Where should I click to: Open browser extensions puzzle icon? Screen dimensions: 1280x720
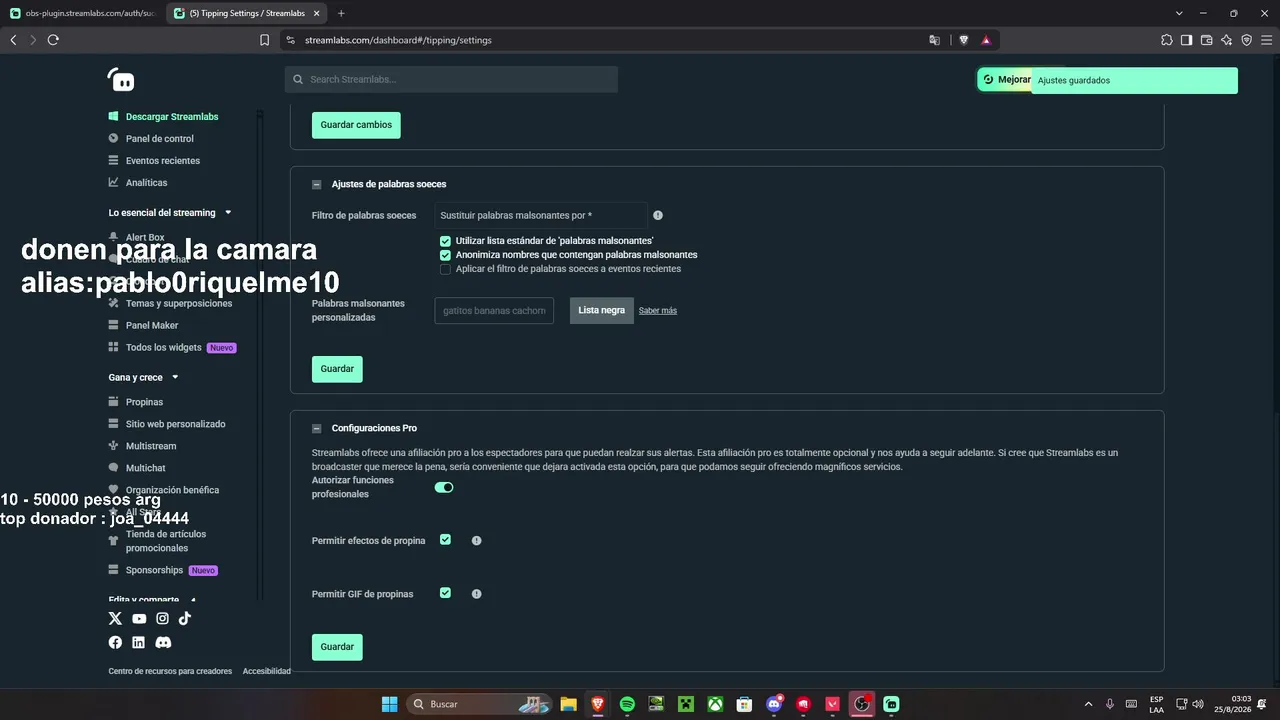1167,40
